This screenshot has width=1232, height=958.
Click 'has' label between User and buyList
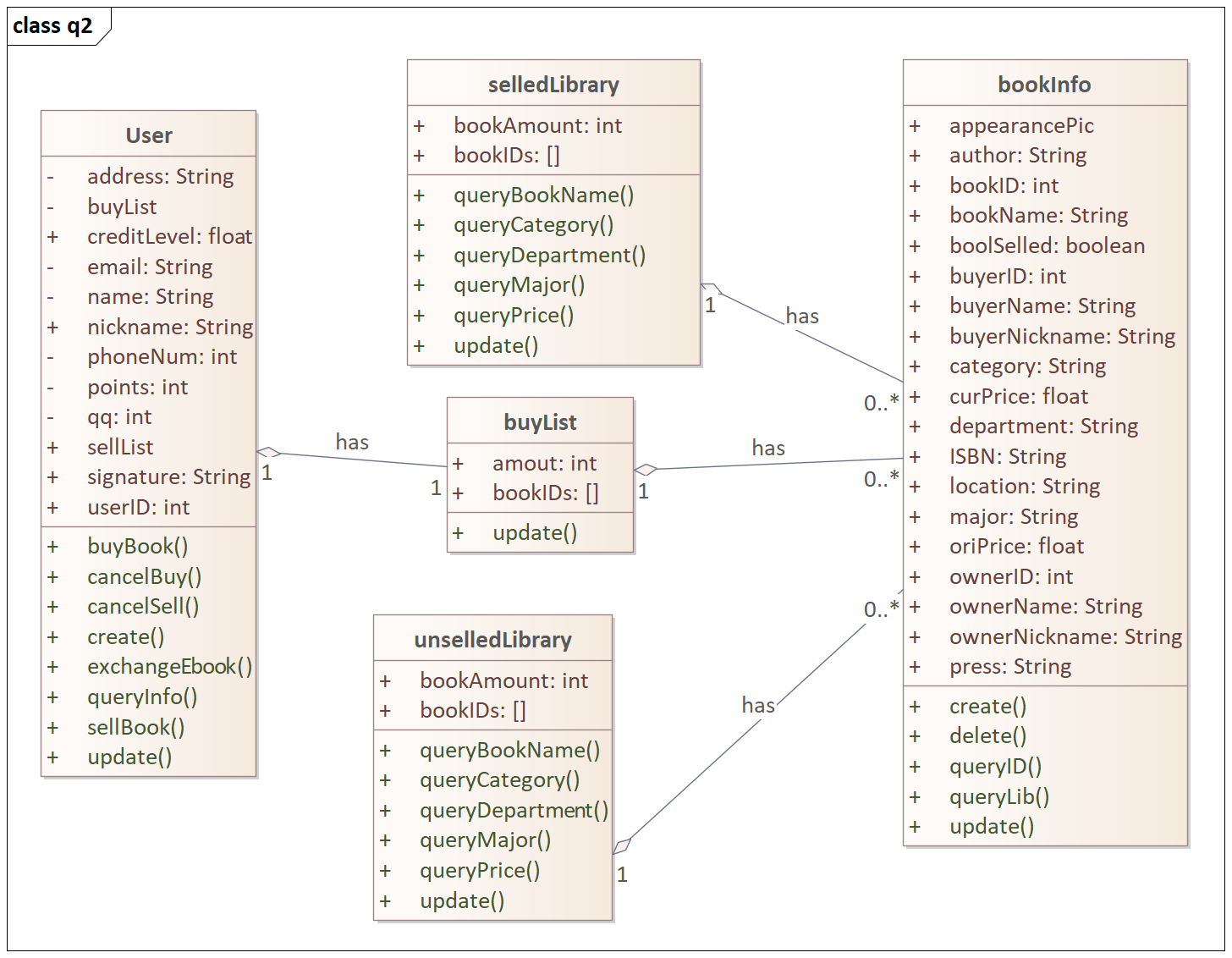pyautogui.click(x=352, y=442)
